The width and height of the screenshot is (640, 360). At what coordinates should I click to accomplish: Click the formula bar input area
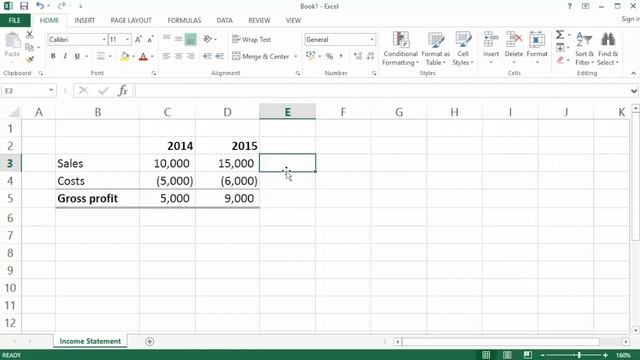point(382,91)
